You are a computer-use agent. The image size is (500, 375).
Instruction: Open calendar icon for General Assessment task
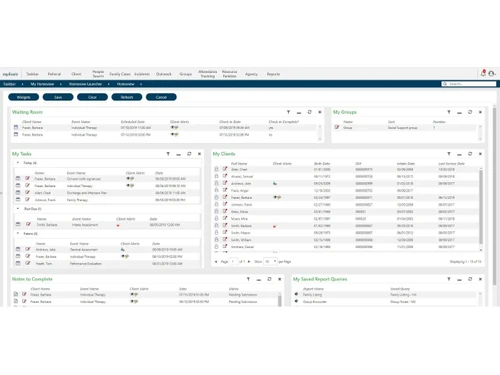pyautogui.click(x=18, y=249)
